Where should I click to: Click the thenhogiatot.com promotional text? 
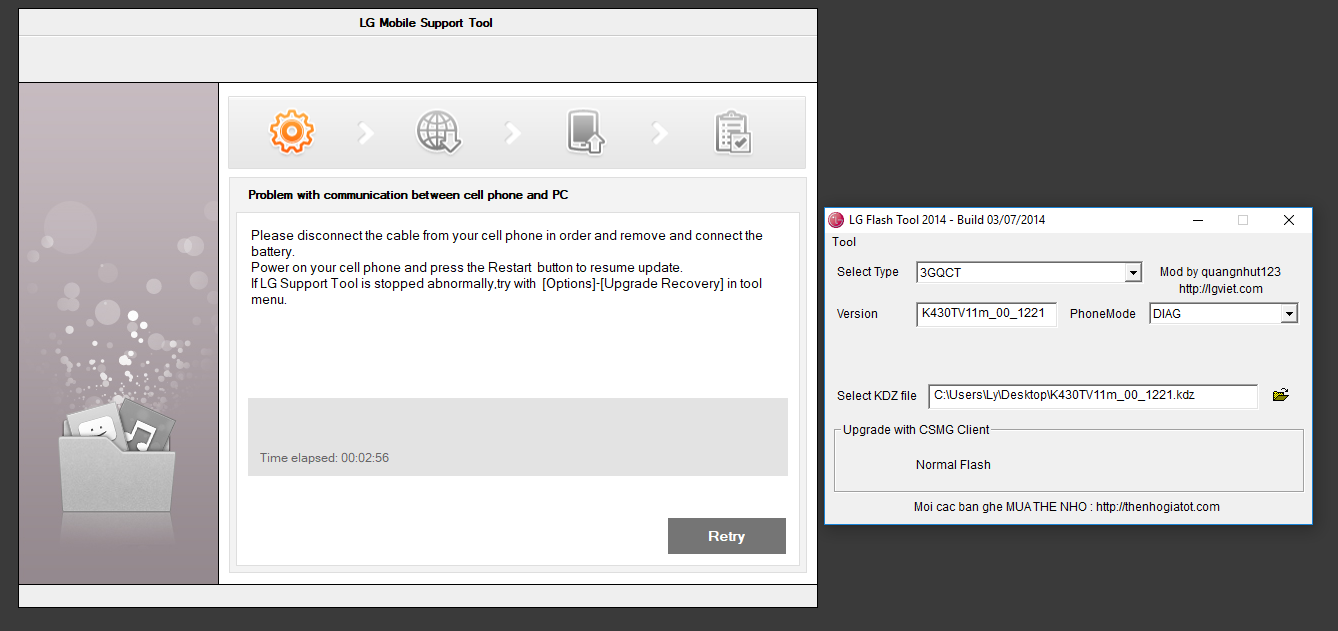click(1067, 507)
